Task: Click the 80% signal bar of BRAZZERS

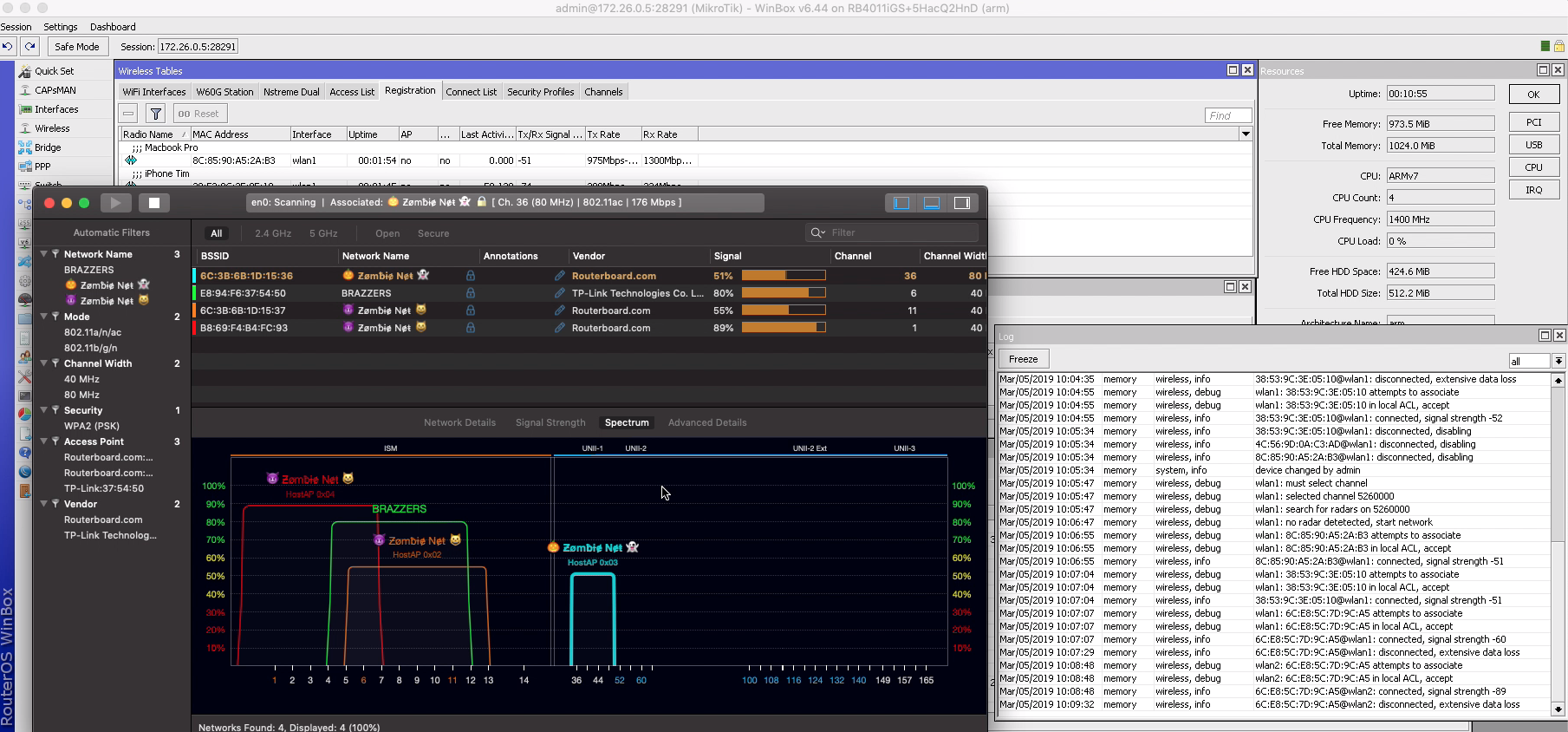Action: tap(784, 293)
